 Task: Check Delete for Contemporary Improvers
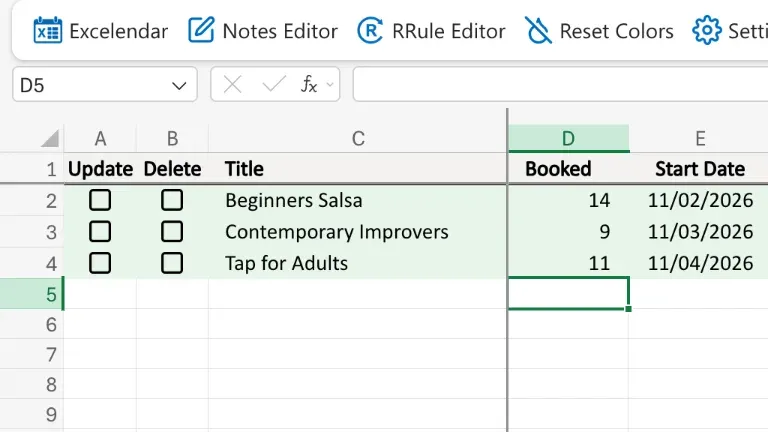172,232
